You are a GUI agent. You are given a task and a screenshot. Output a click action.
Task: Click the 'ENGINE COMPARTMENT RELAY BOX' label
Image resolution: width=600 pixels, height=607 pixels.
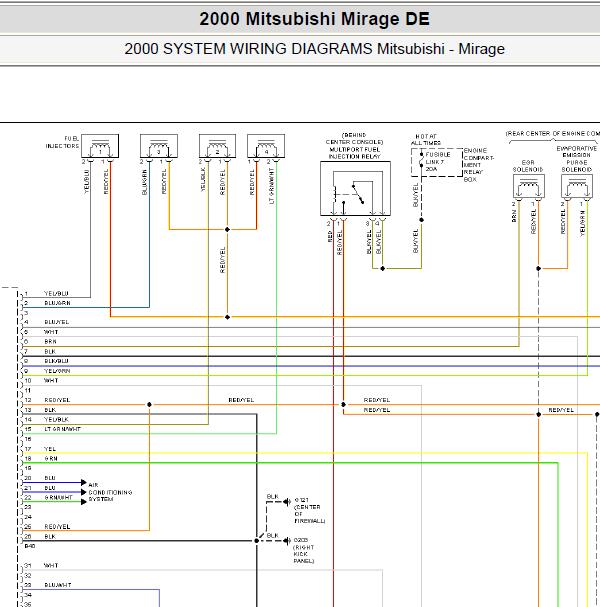coord(479,165)
